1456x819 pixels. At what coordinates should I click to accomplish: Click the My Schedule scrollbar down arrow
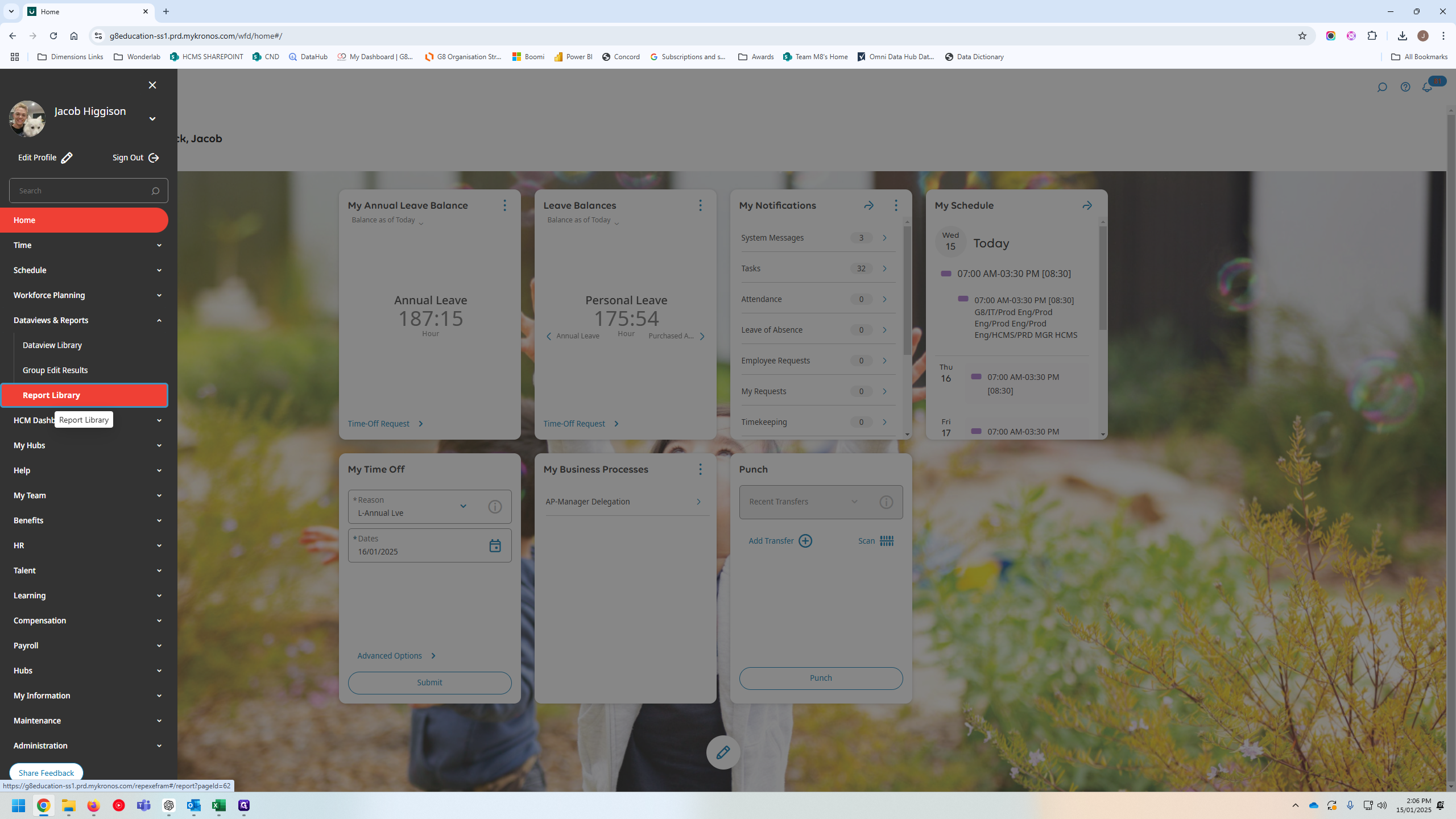[x=1103, y=435]
